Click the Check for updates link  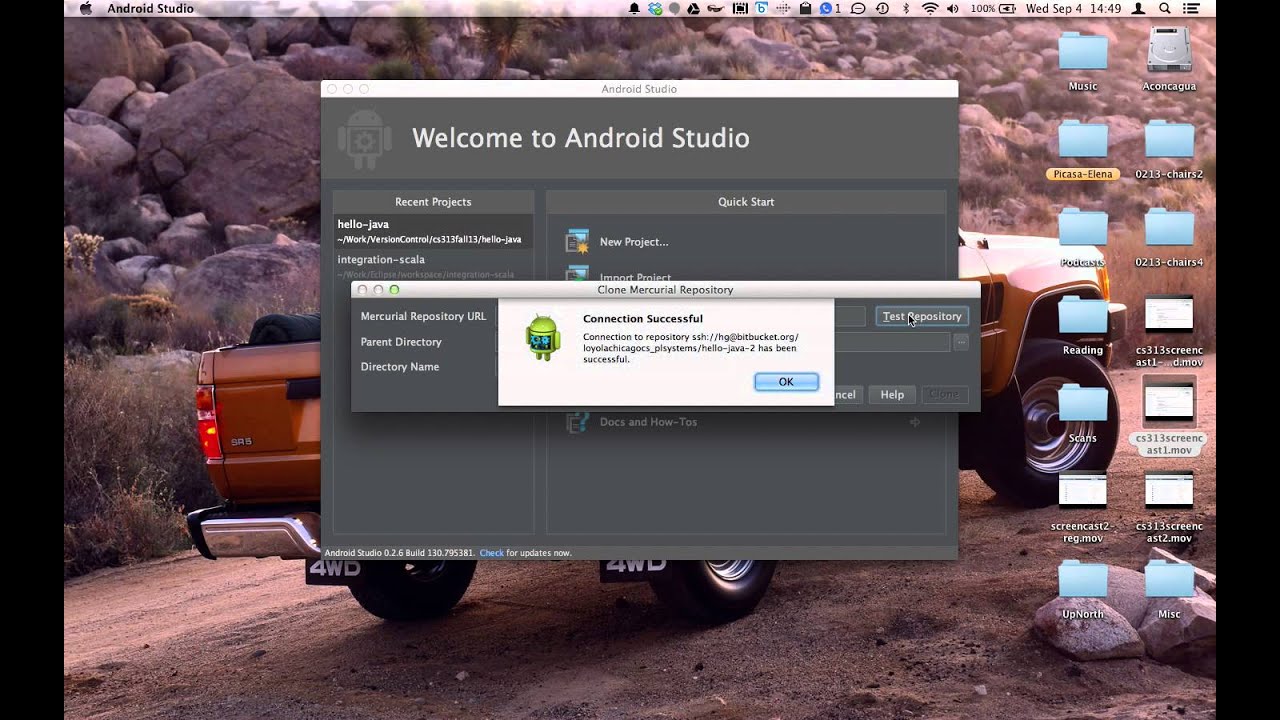click(x=491, y=553)
